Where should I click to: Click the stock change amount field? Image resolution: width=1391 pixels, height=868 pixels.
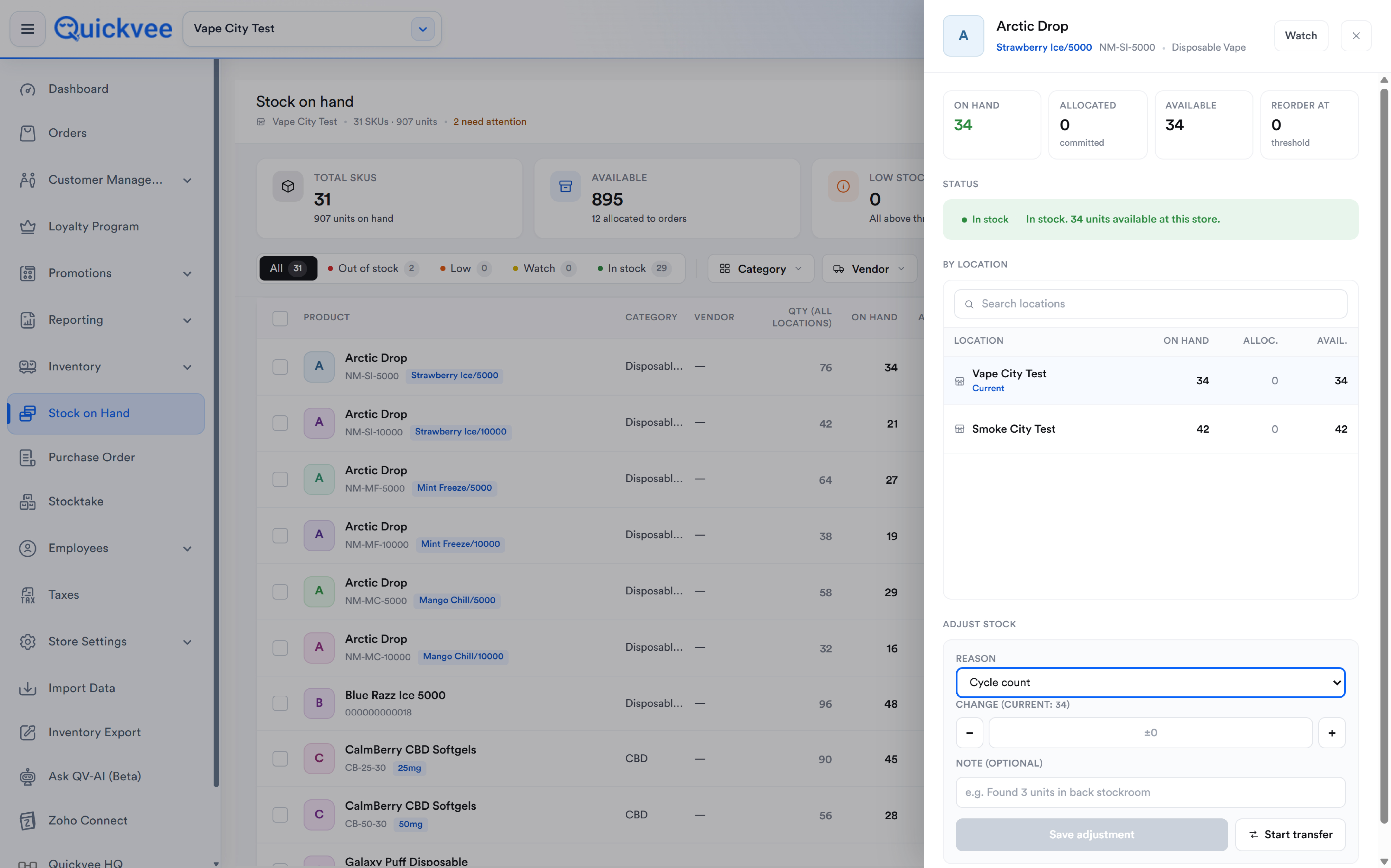coord(1150,733)
